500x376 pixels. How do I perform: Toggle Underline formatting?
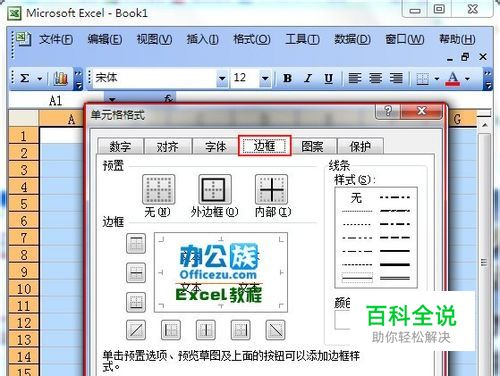(329, 78)
